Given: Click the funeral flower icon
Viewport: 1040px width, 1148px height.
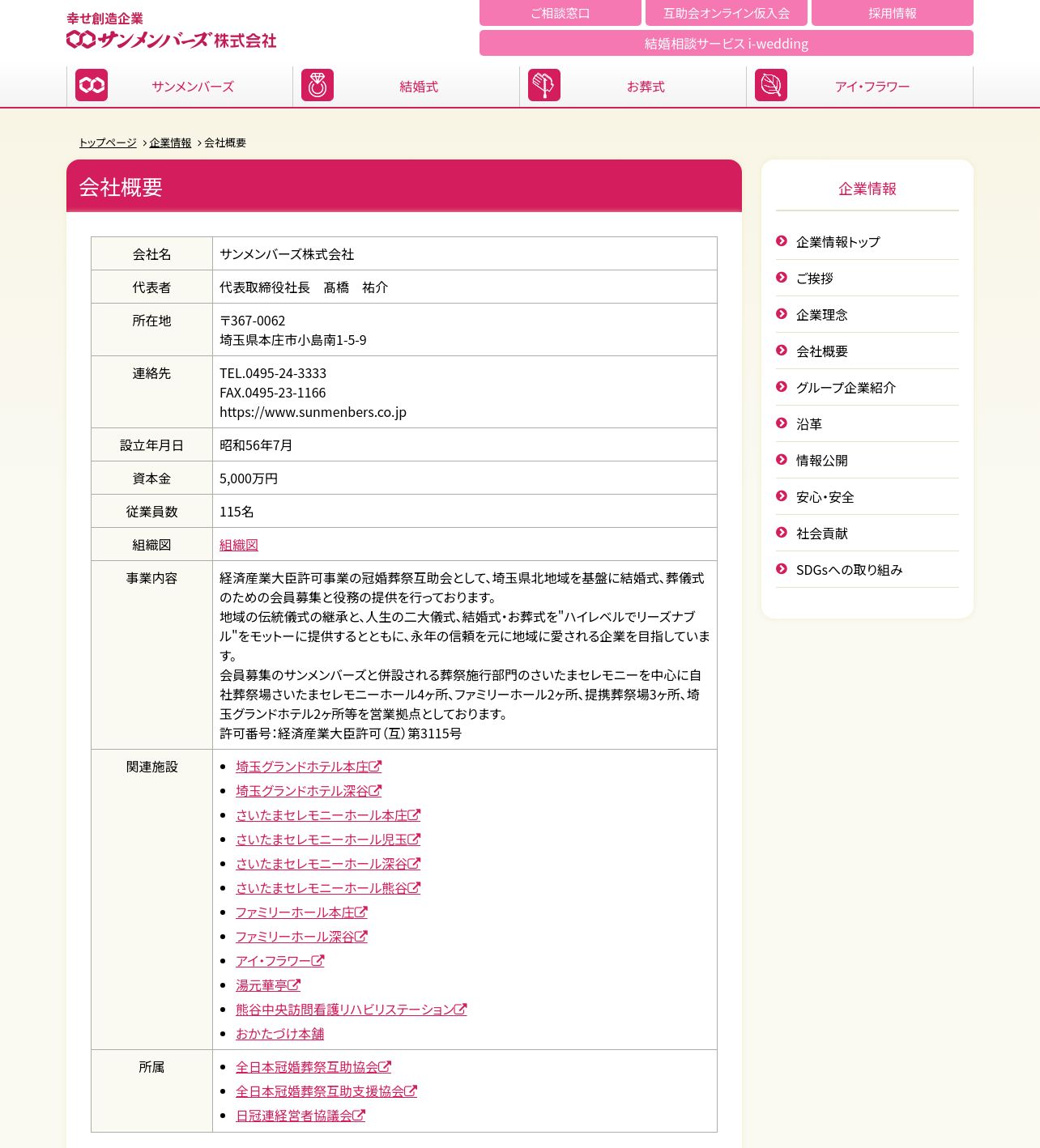Looking at the screenshot, I should [x=544, y=85].
